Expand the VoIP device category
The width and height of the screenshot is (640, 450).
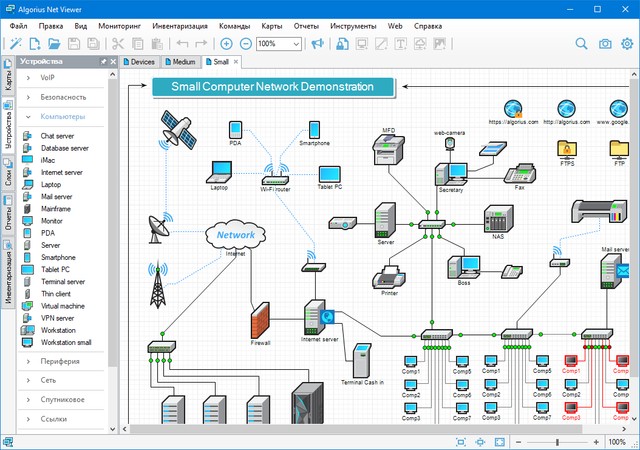pyautogui.click(x=47, y=77)
